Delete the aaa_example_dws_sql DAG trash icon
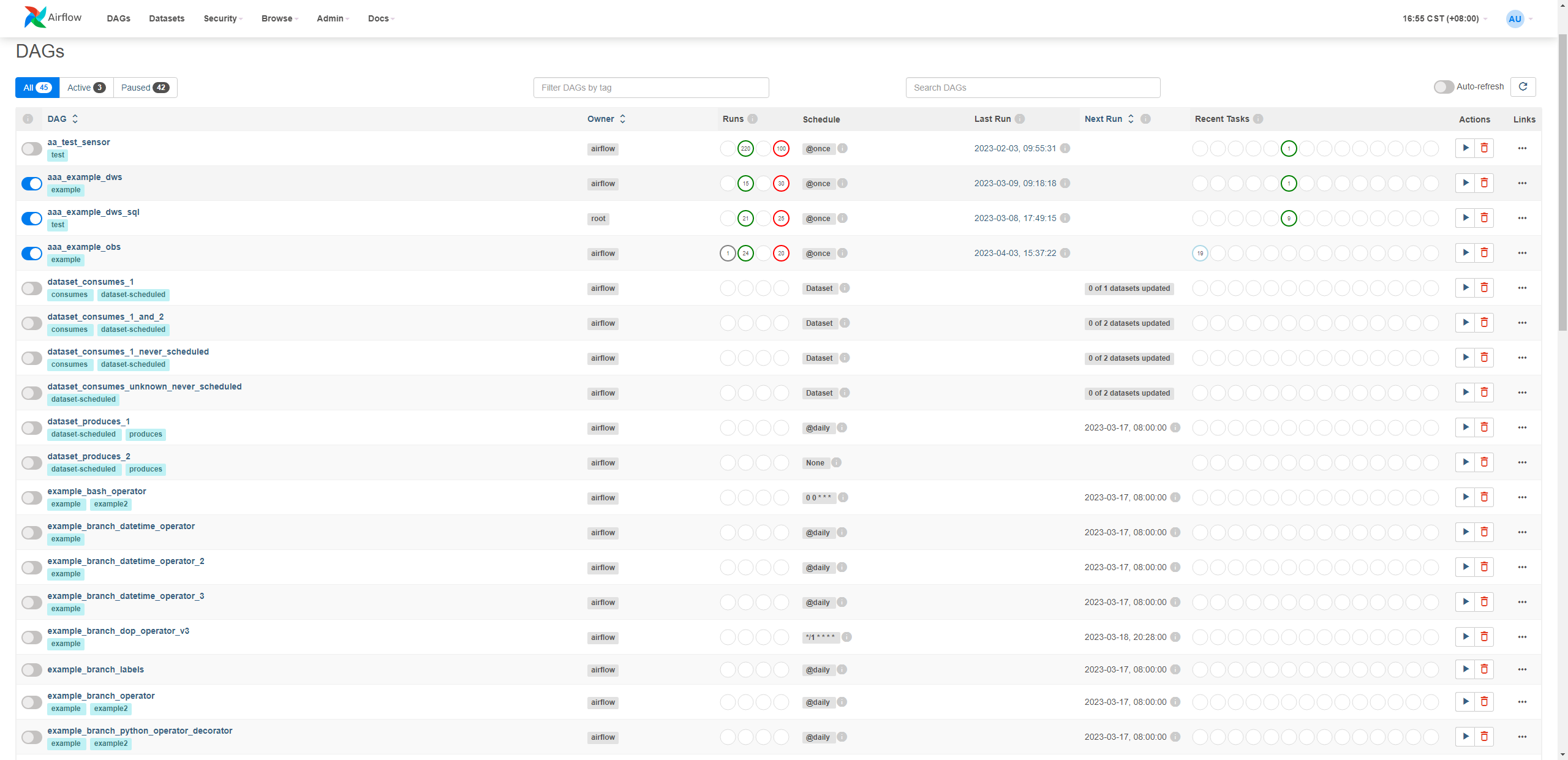1568x760 pixels. [1484, 217]
